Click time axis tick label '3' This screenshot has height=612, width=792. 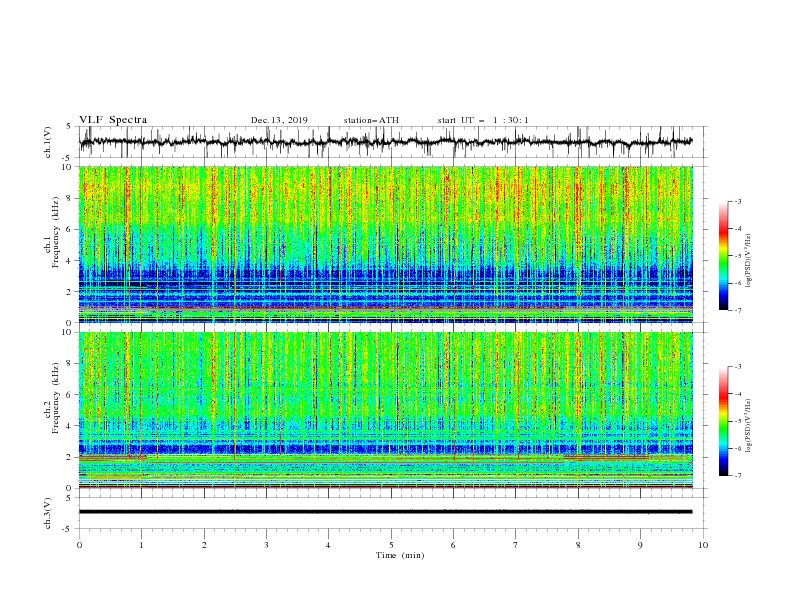point(266,545)
